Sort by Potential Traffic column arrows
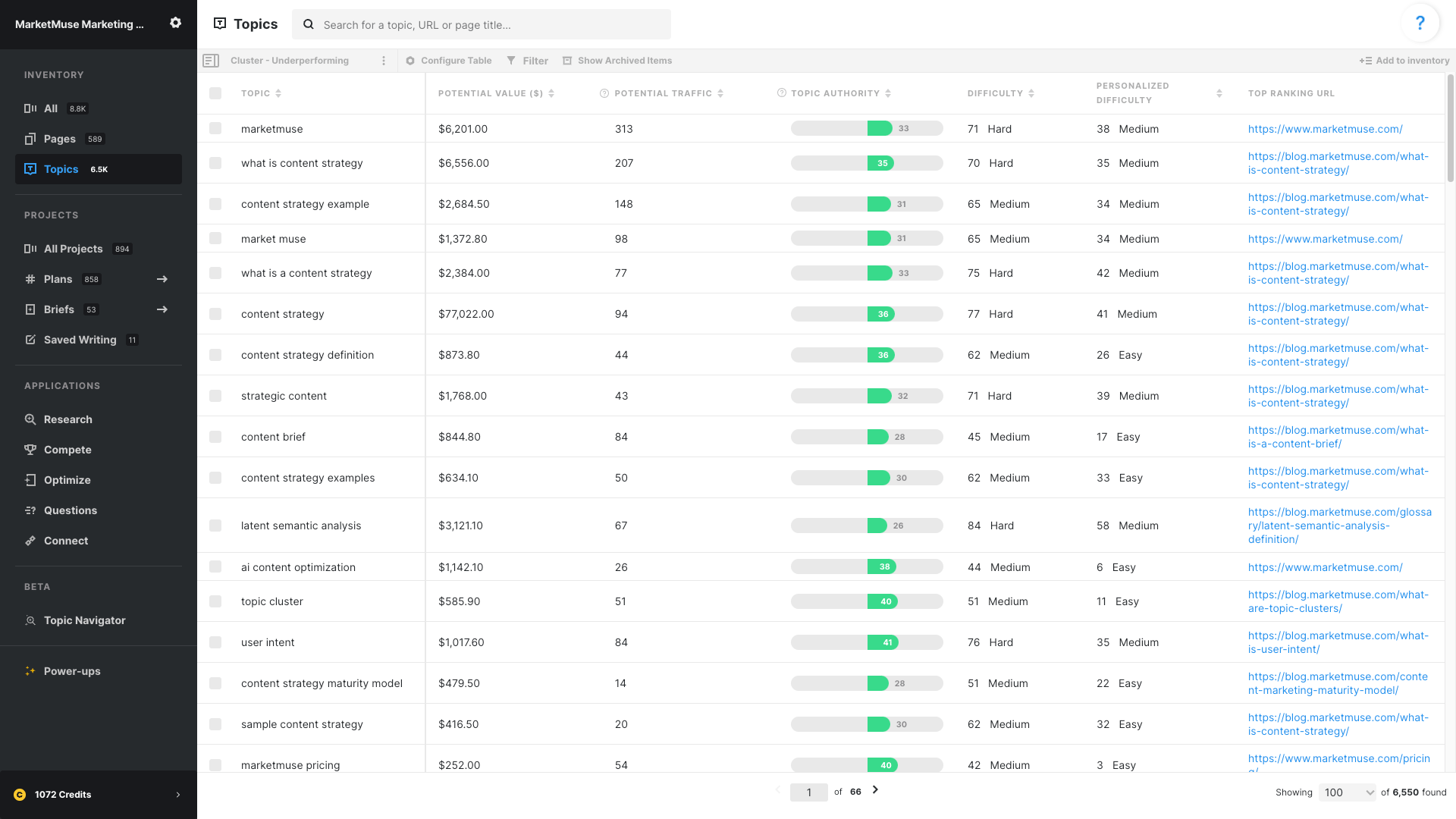The image size is (1456, 819). click(x=720, y=93)
